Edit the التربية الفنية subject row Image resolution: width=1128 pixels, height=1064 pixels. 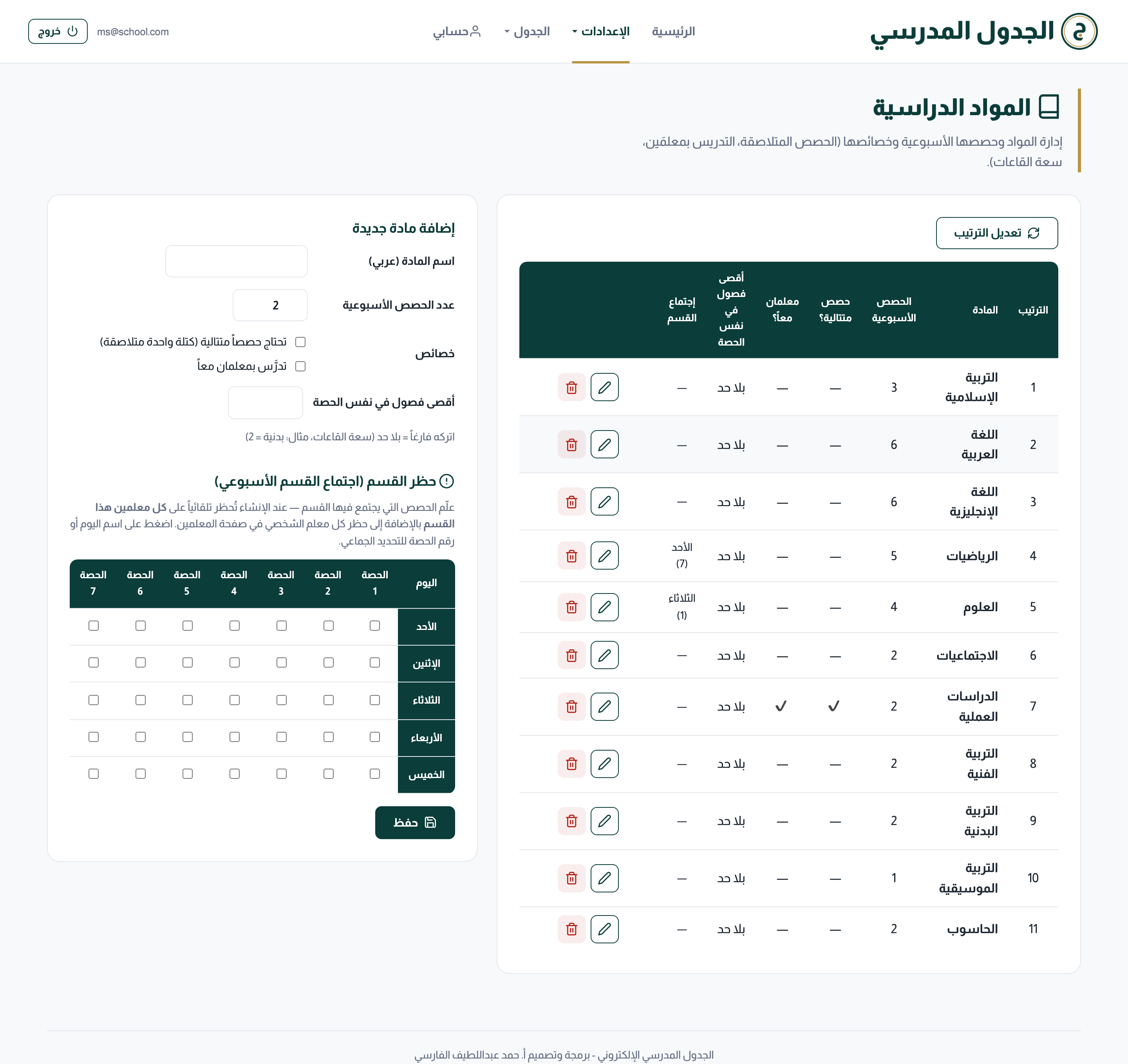[x=604, y=764]
